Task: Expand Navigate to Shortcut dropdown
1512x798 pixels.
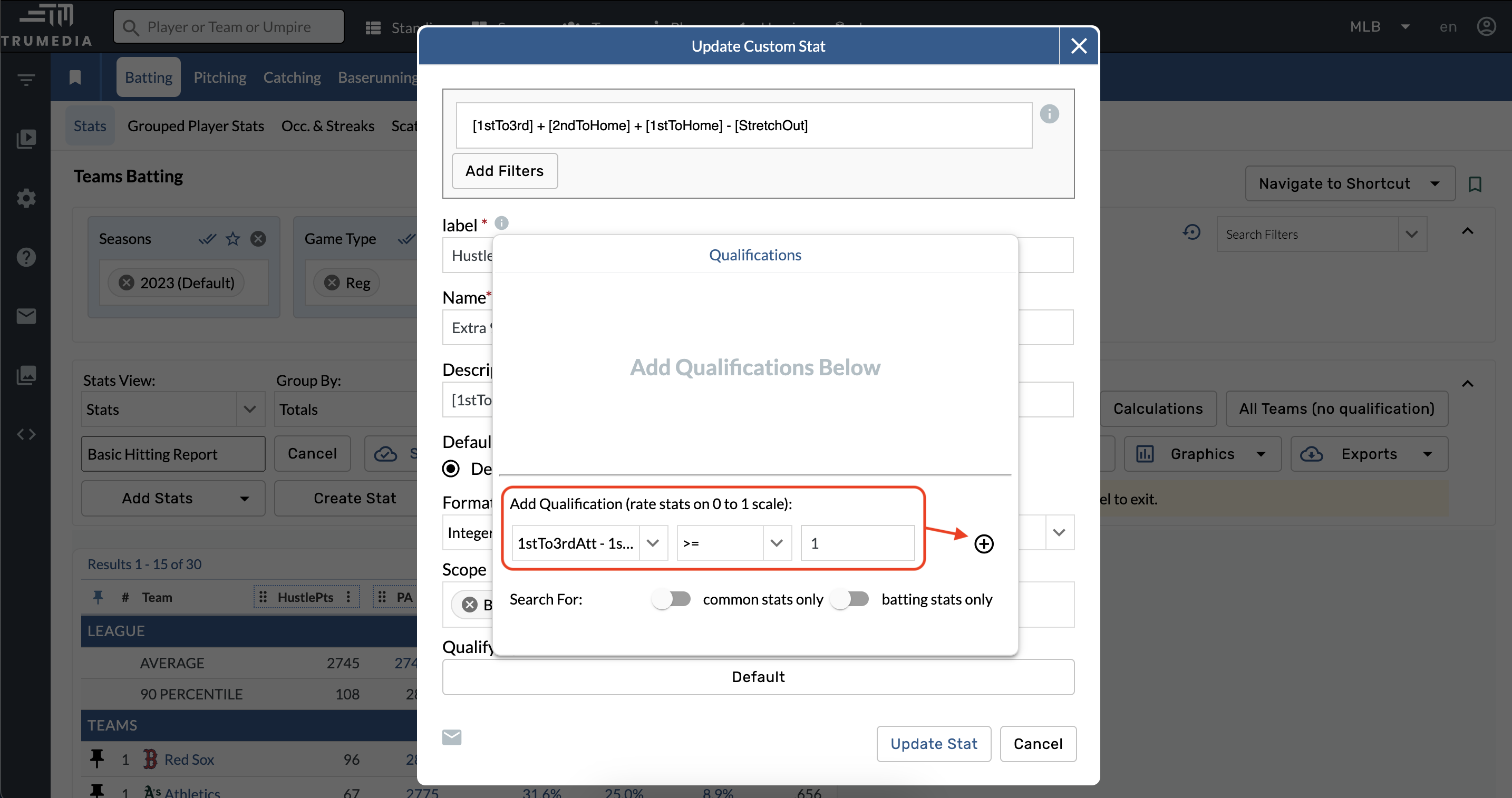Action: pos(1350,183)
